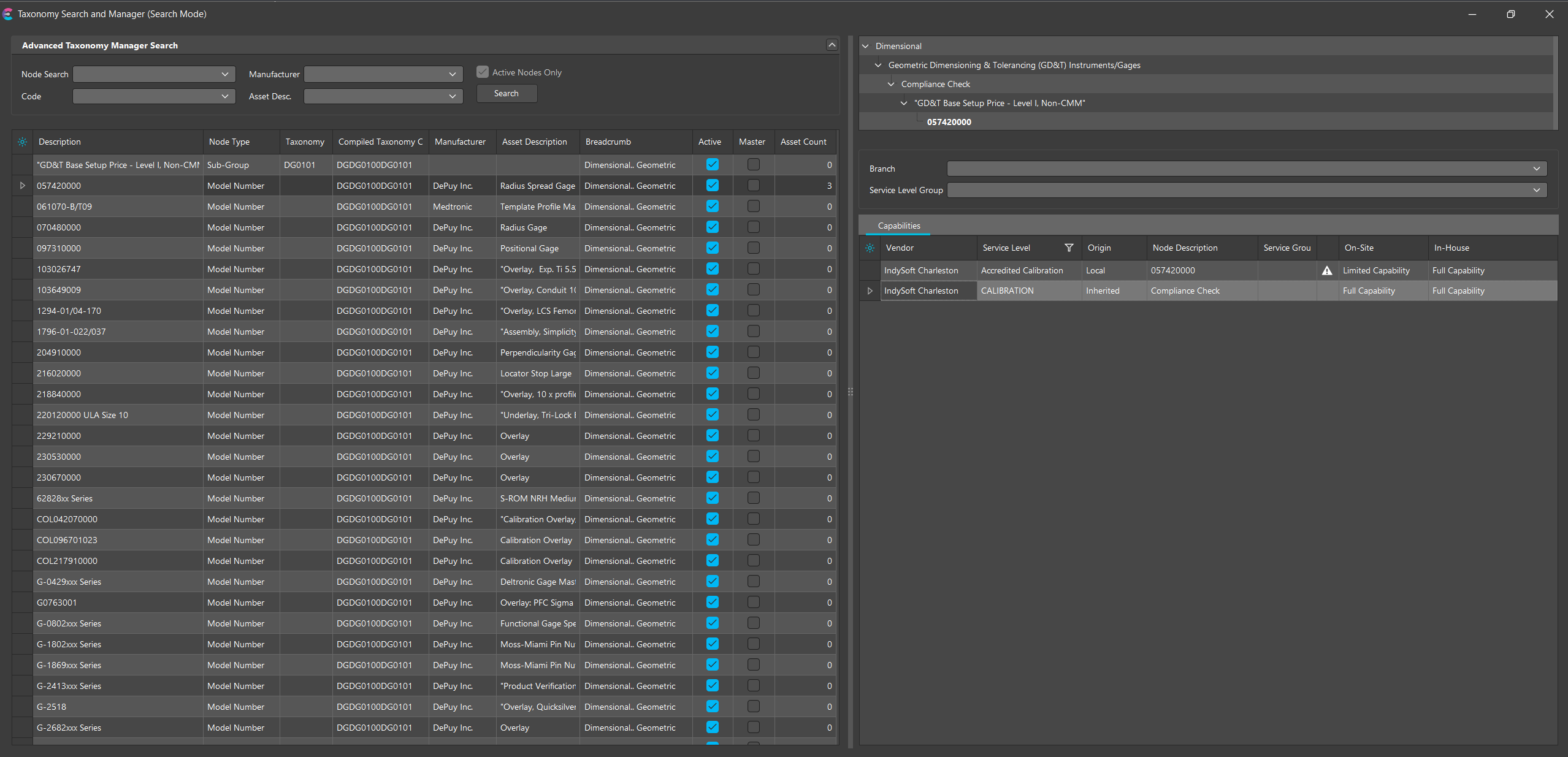This screenshot has width=1568, height=757.
Task: Open the Service Level Group dropdown
Action: (x=1536, y=190)
